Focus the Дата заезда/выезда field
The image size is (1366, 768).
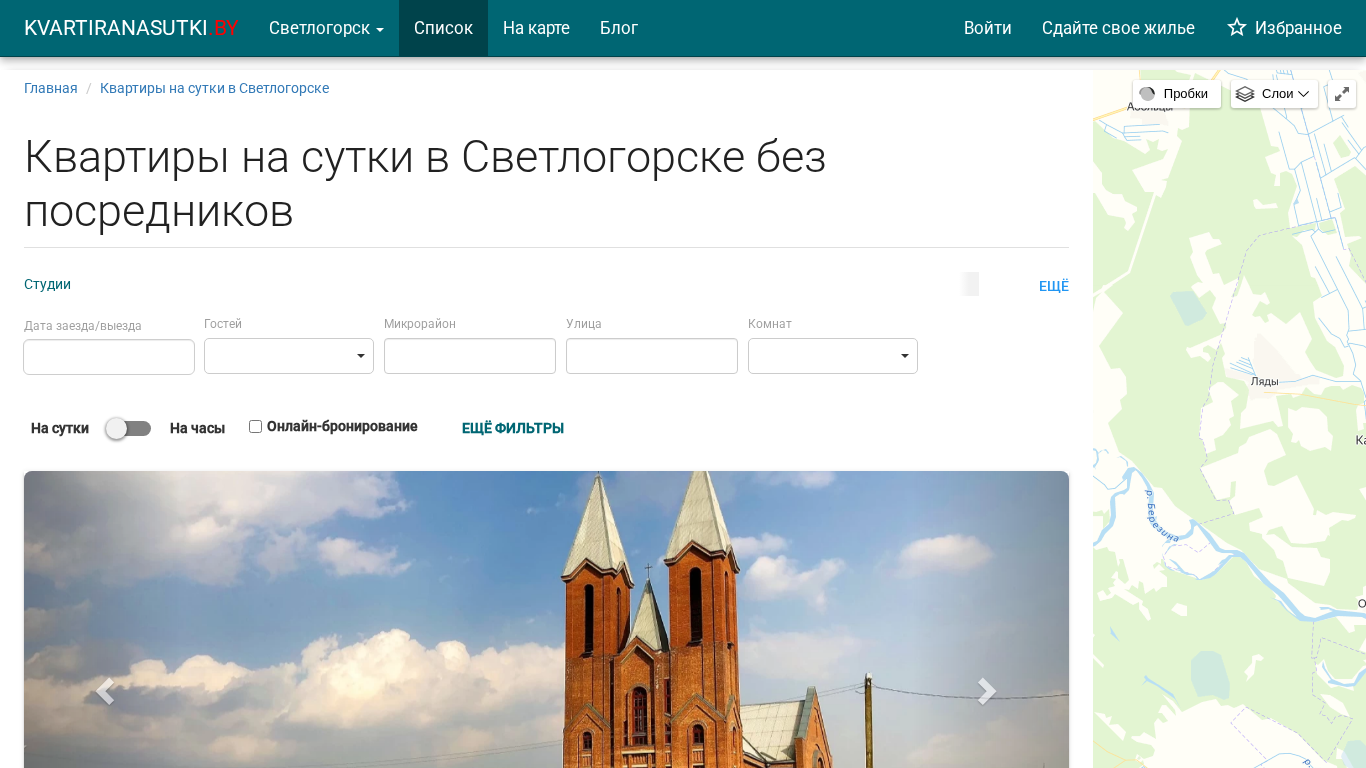pyautogui.click(x=109, y=357)
